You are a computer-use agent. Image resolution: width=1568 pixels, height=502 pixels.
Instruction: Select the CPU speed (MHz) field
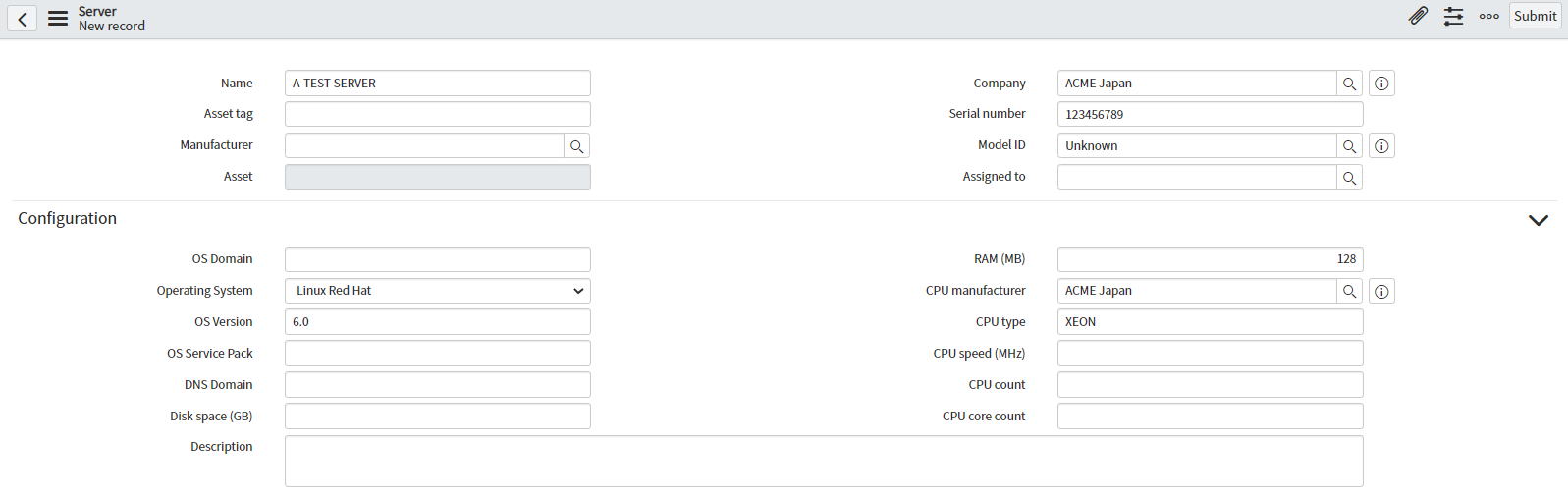tap(1210, 353)
